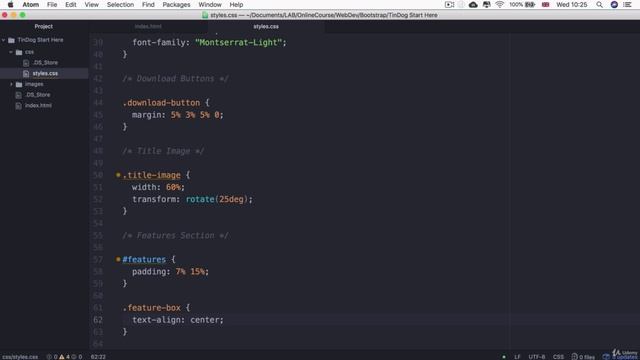Click the linter dot beside #features
Image resolution: width=640 pixels, height=360 pixels.
pos(118,259)
